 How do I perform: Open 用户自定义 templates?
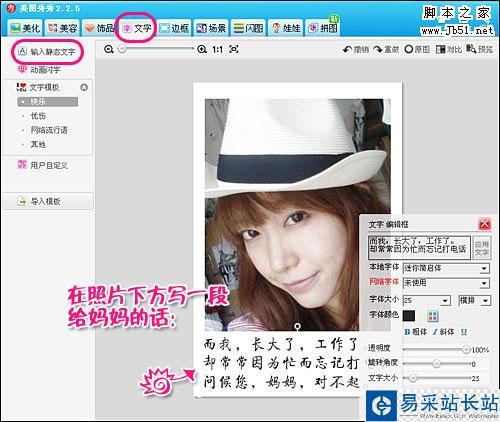click(43, 165)
